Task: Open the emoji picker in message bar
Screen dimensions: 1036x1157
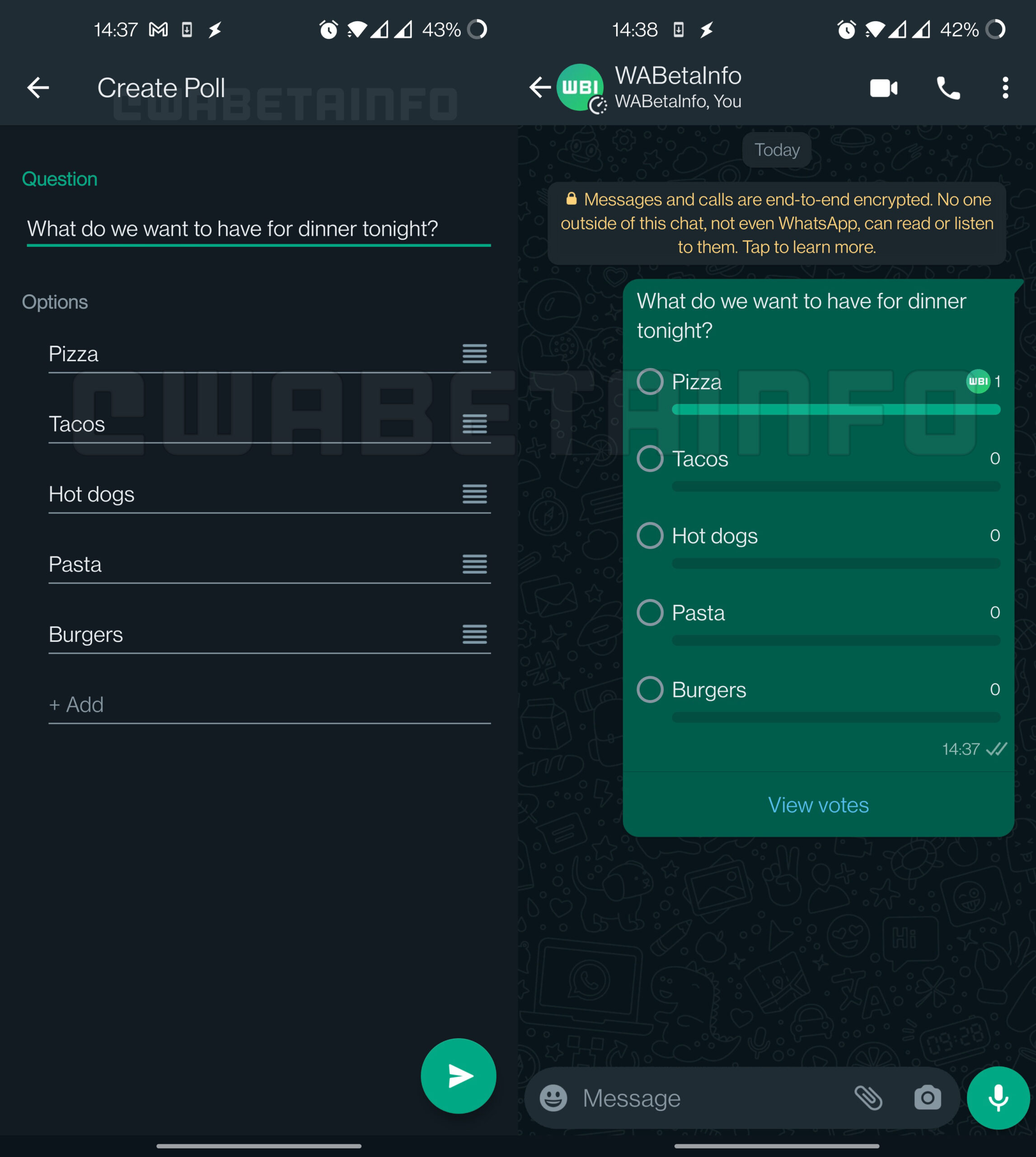Action: coord(553,1097)
